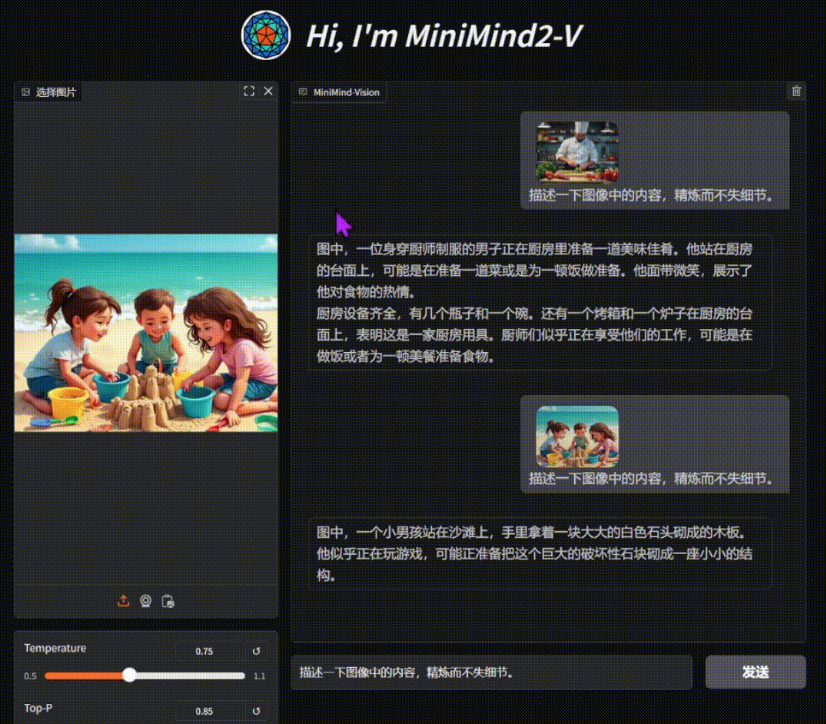Click the slider maximum label 1.1
The height and width of the screenshot is (724, 826).
click(x=259, y=676)
